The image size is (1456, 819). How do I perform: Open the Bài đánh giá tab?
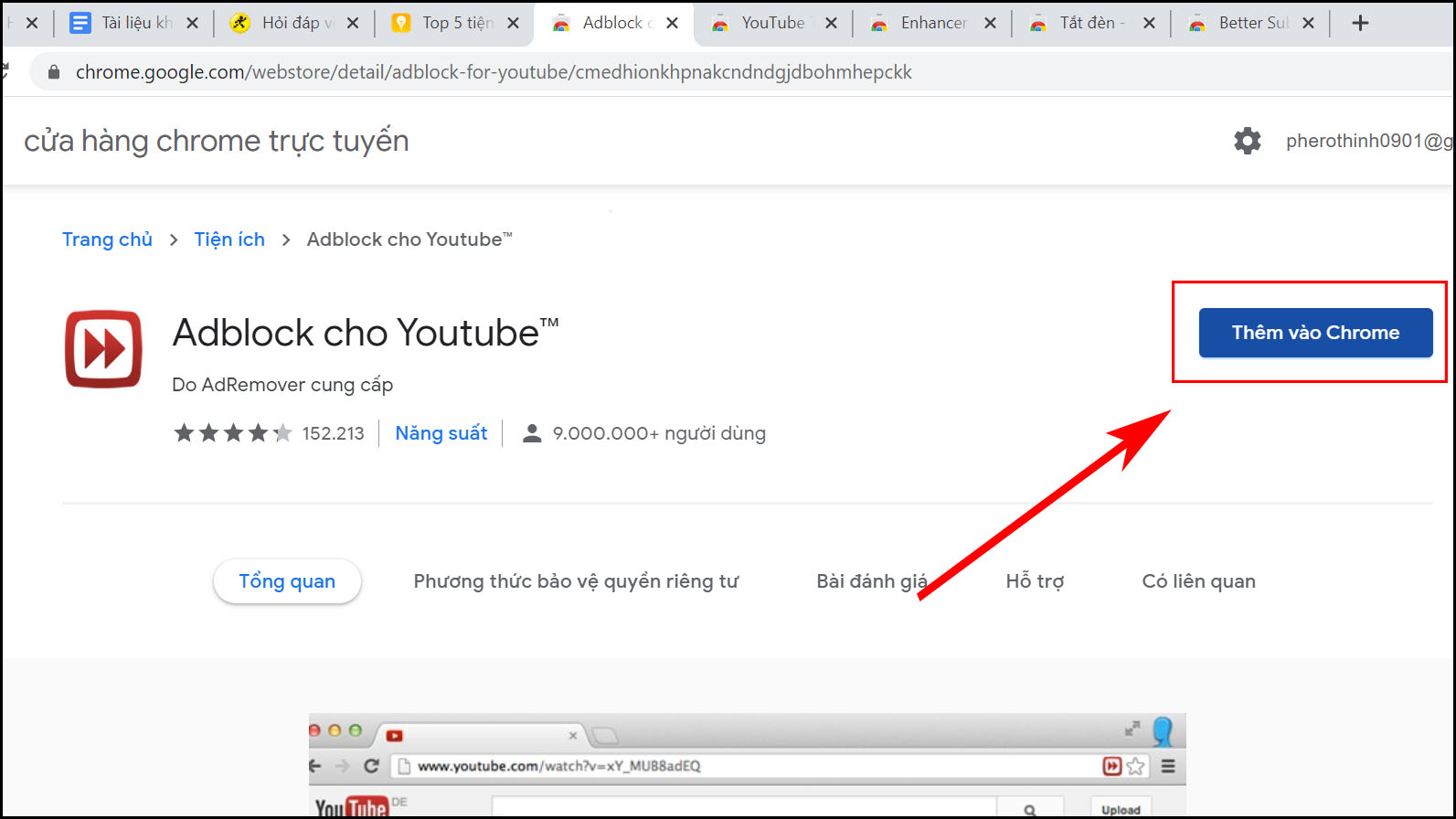tap(872, 581)
